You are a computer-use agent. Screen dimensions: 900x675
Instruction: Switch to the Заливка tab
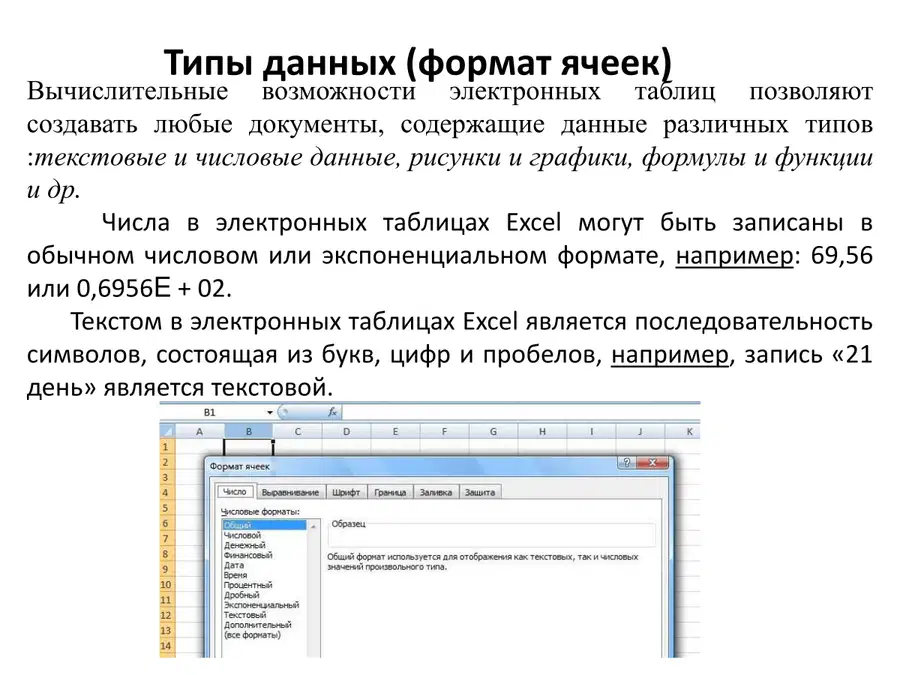pyautogui.click(x=436, y=492)
